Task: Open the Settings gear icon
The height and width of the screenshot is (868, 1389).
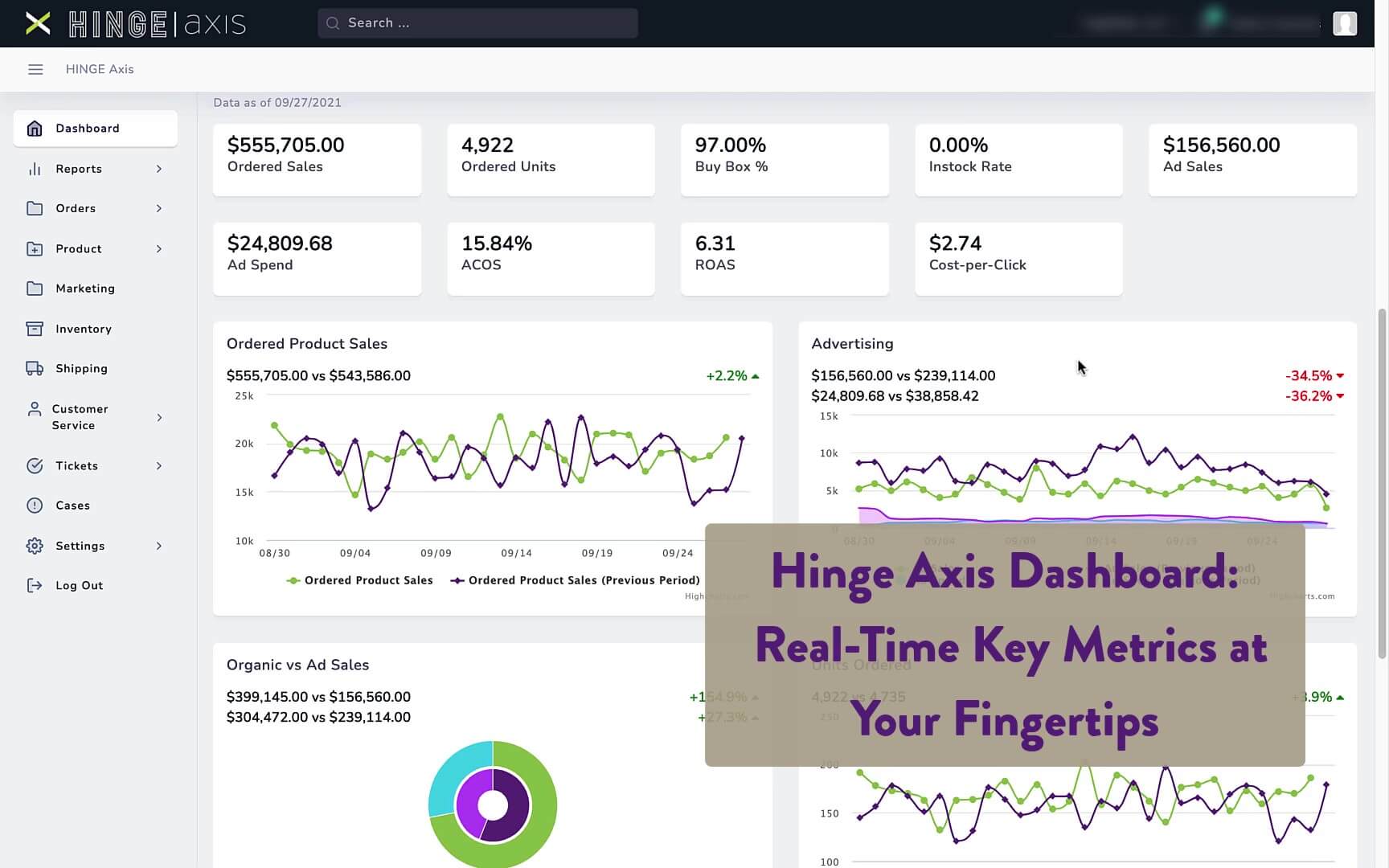Action: tap(34, 546)
